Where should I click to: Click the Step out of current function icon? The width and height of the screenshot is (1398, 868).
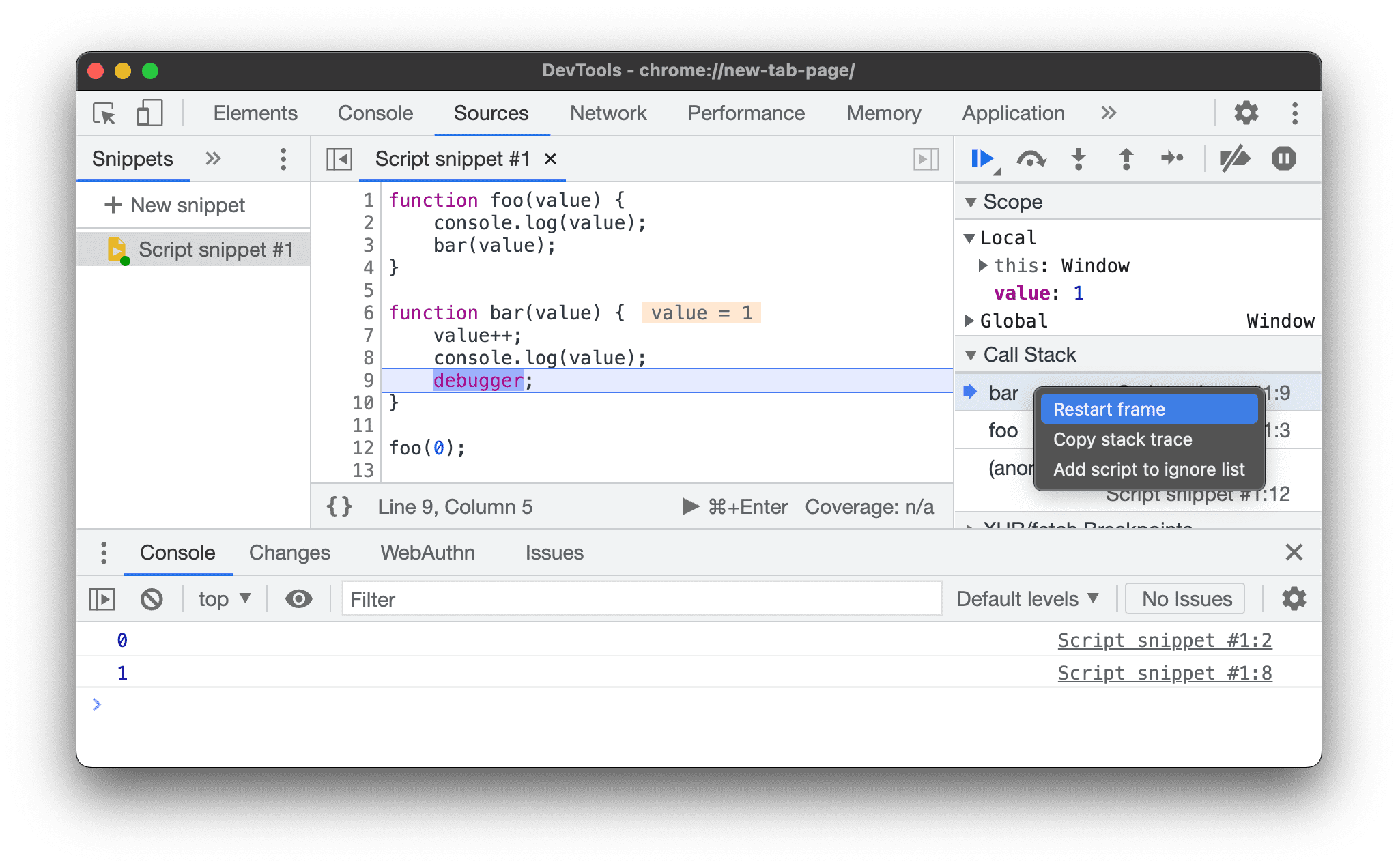[x=1124, y=160]
